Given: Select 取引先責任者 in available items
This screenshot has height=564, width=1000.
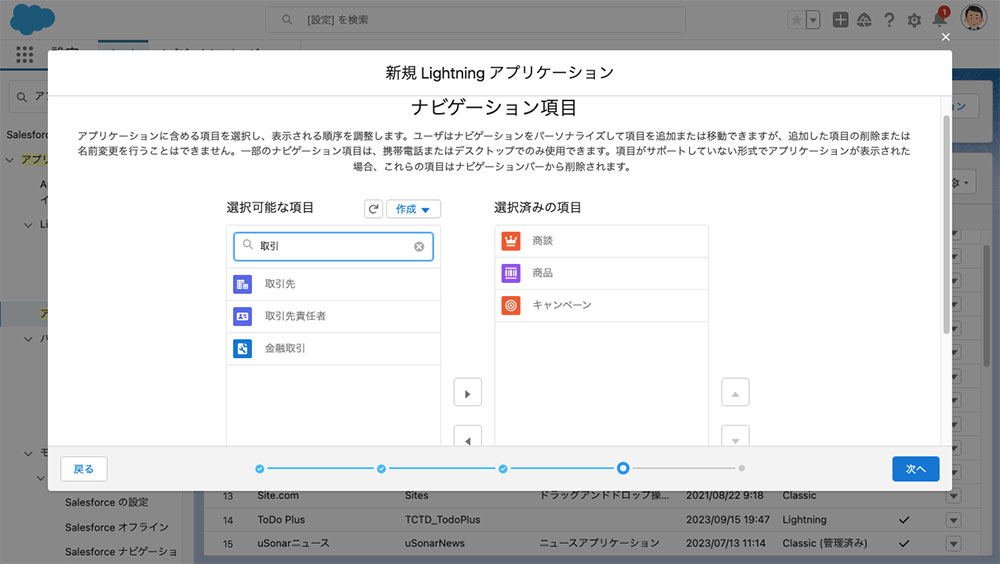Looking at the screenshot, I should coord(334,316).
